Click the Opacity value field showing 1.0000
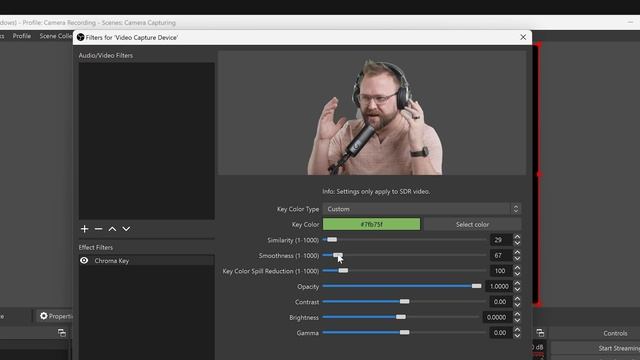Viewport: 640px width, 360px height. coord(499,287)
